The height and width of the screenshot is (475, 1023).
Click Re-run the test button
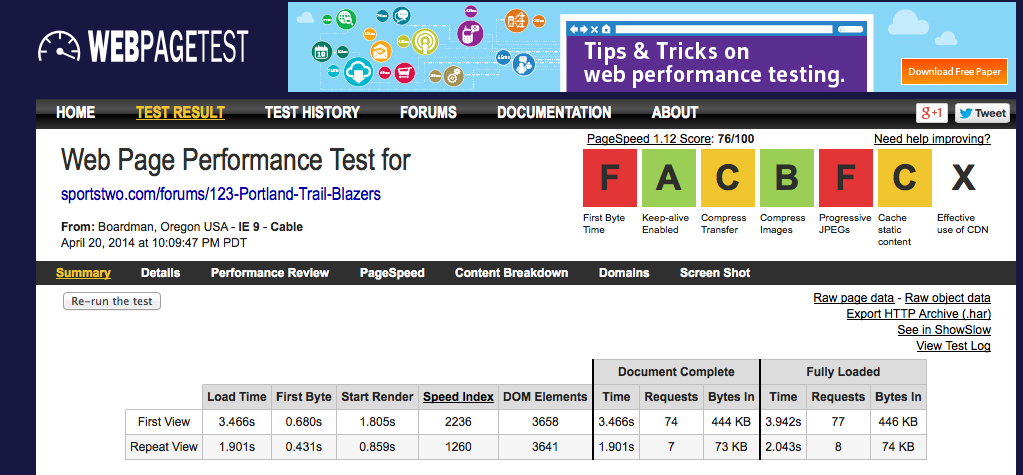[112, 301]
